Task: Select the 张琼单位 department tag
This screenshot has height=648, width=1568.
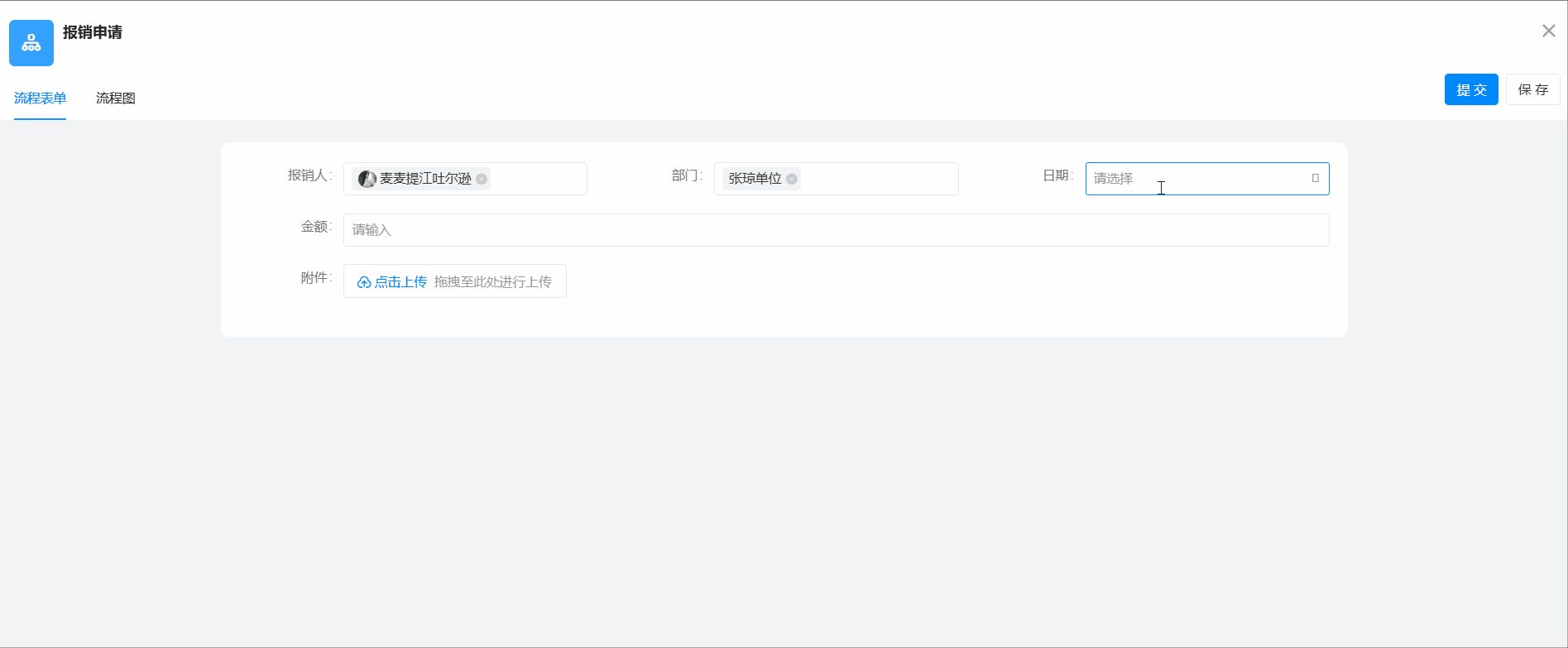Action: point(755,179)
